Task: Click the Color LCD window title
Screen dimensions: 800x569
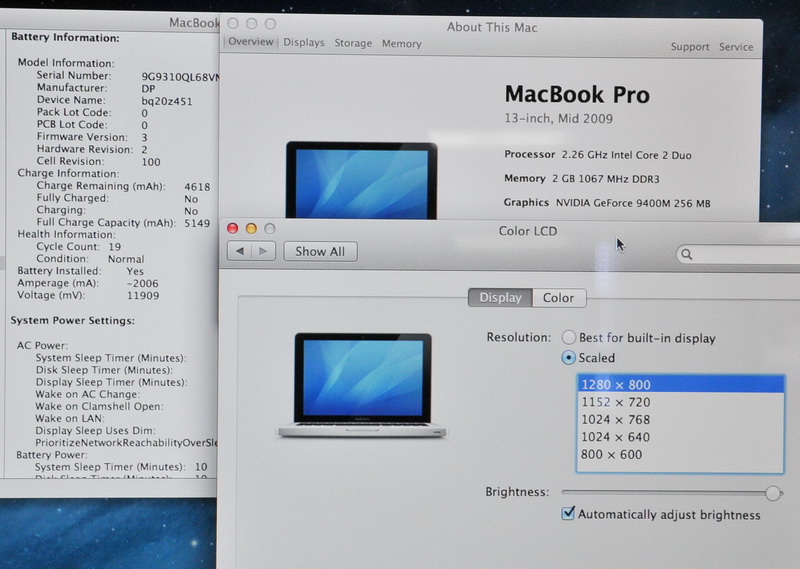Action: 528,231
